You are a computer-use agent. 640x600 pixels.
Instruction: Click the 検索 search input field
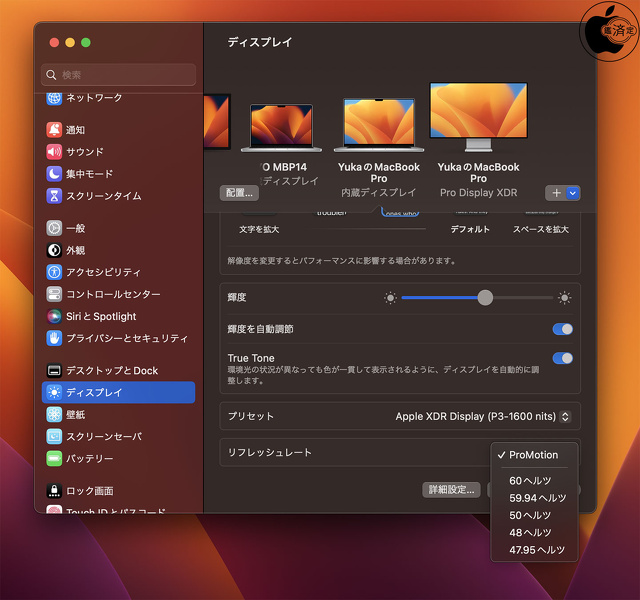118,75
